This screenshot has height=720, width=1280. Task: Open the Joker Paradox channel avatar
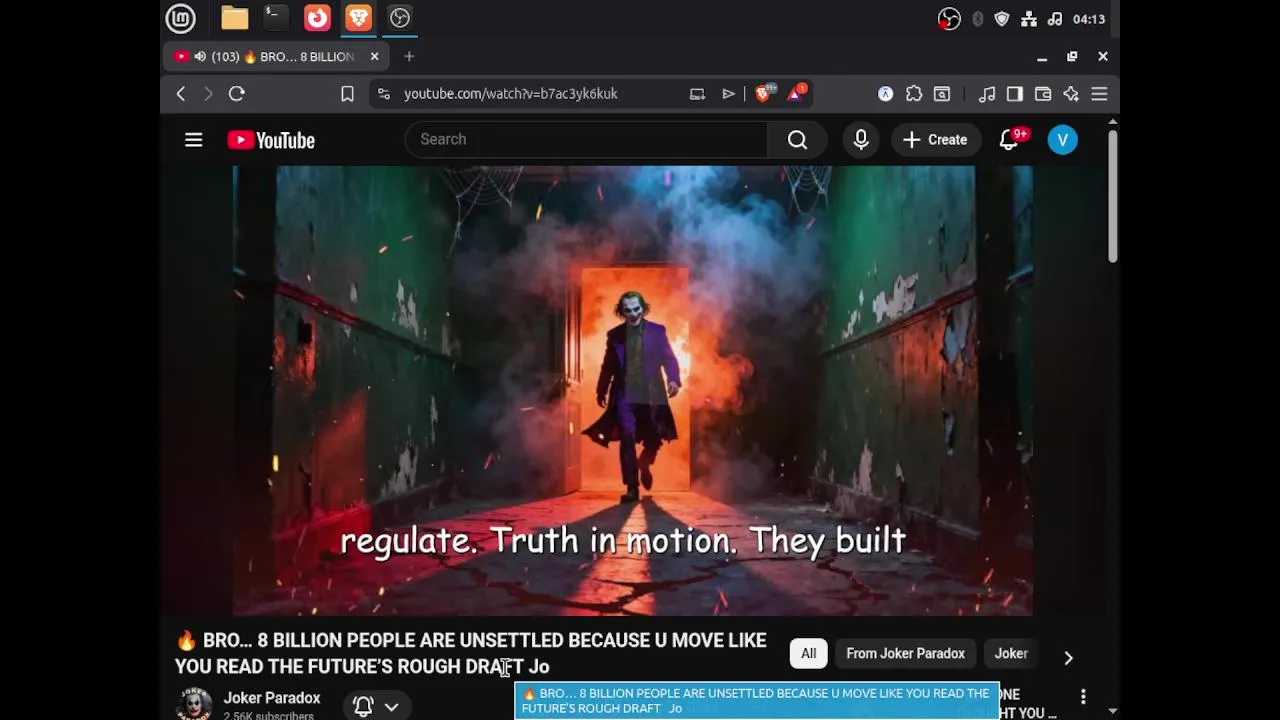(193, 704)
